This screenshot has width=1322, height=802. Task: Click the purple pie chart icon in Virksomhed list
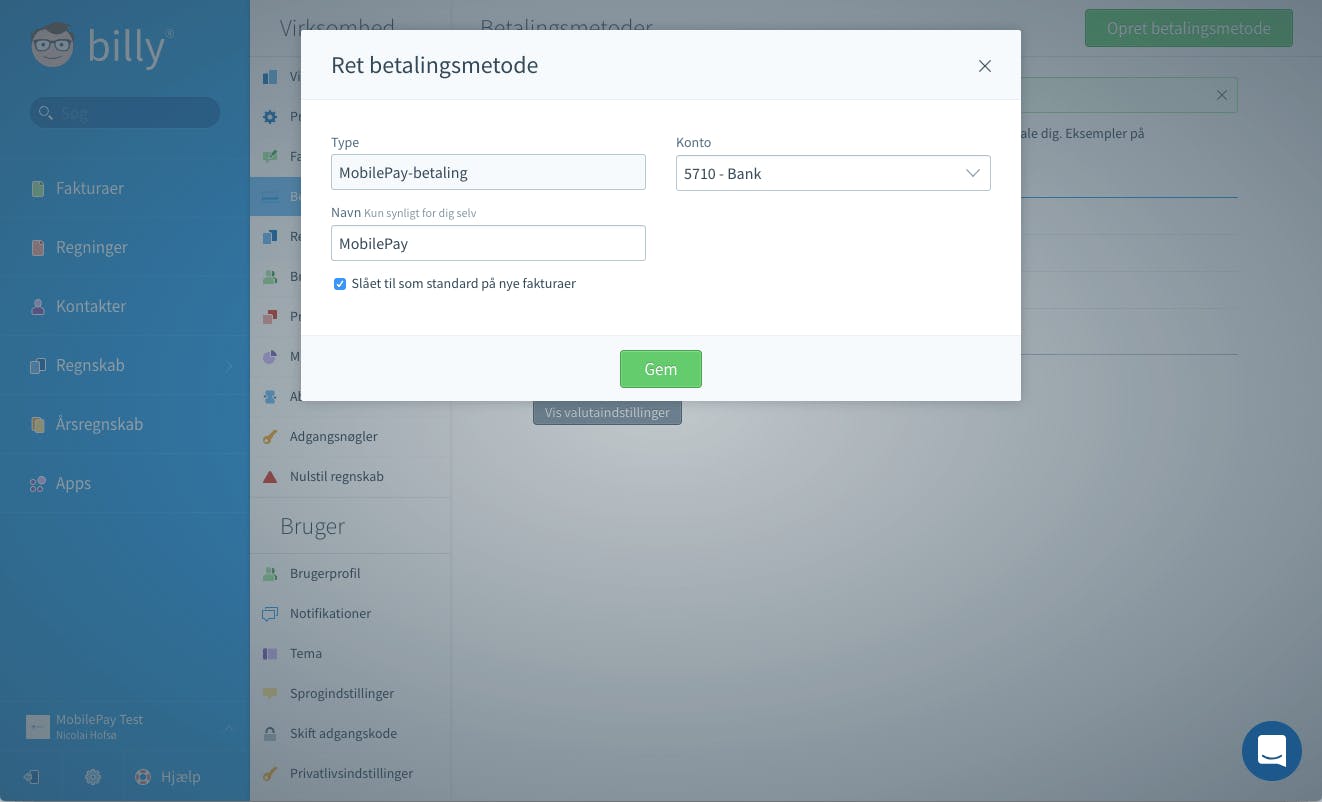(270, 356)
